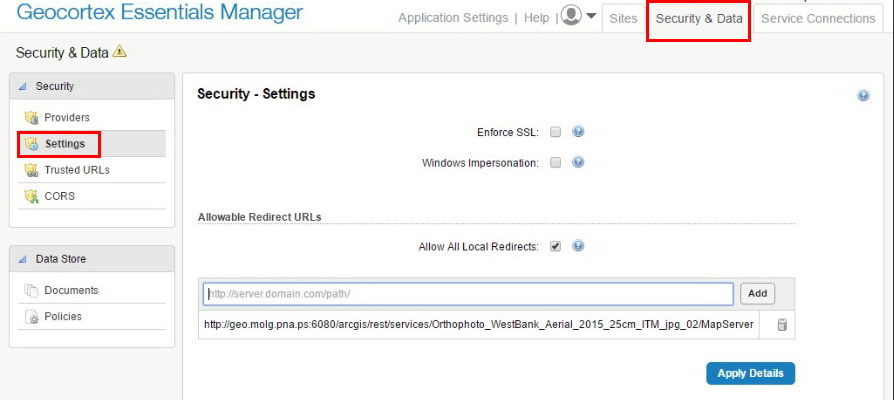Open the Service Connections tab

(x=818, y=18)
